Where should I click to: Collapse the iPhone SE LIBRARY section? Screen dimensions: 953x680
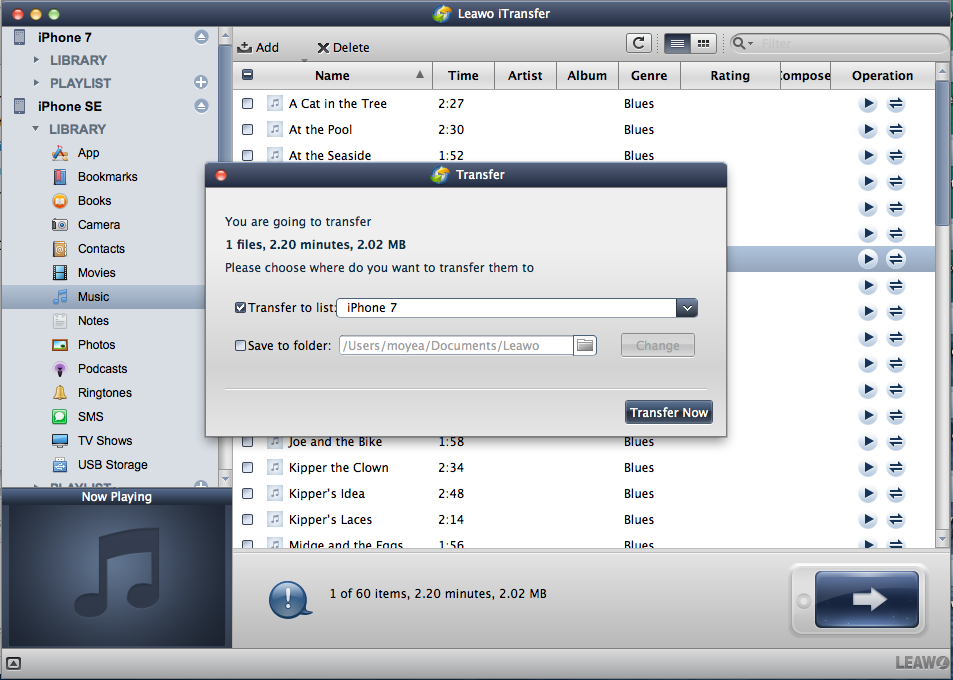(37, 129)
